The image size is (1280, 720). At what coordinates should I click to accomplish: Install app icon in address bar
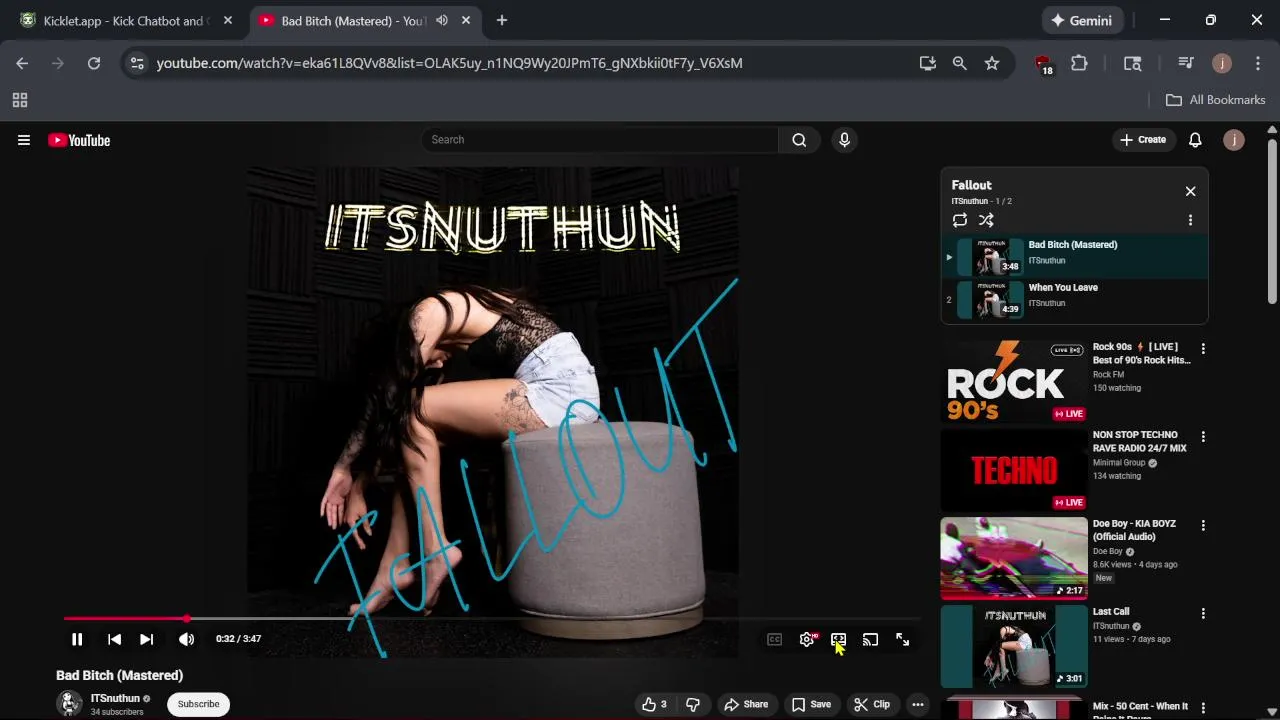coord(927,63)
